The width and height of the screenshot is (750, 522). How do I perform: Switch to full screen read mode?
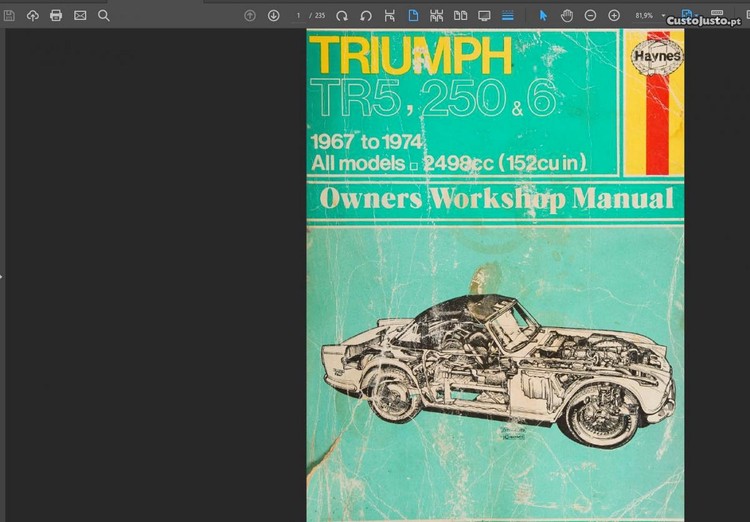coord(484,16)
